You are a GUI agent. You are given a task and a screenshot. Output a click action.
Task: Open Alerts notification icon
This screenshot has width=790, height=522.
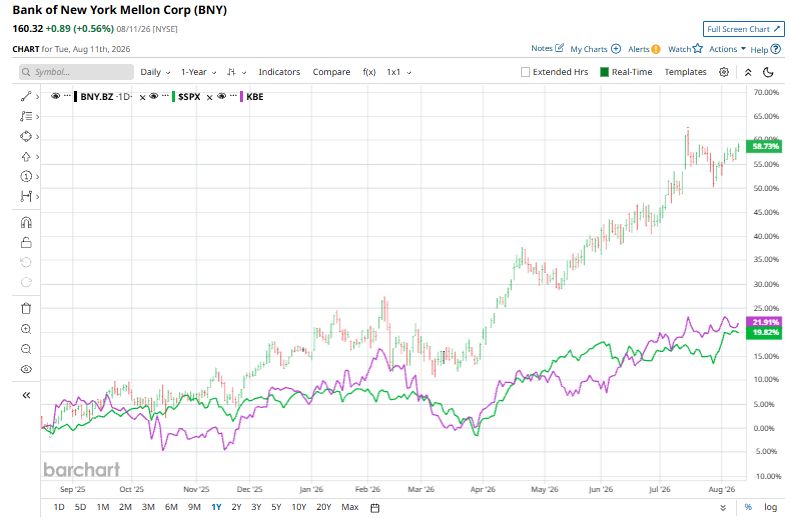(655, 49)
